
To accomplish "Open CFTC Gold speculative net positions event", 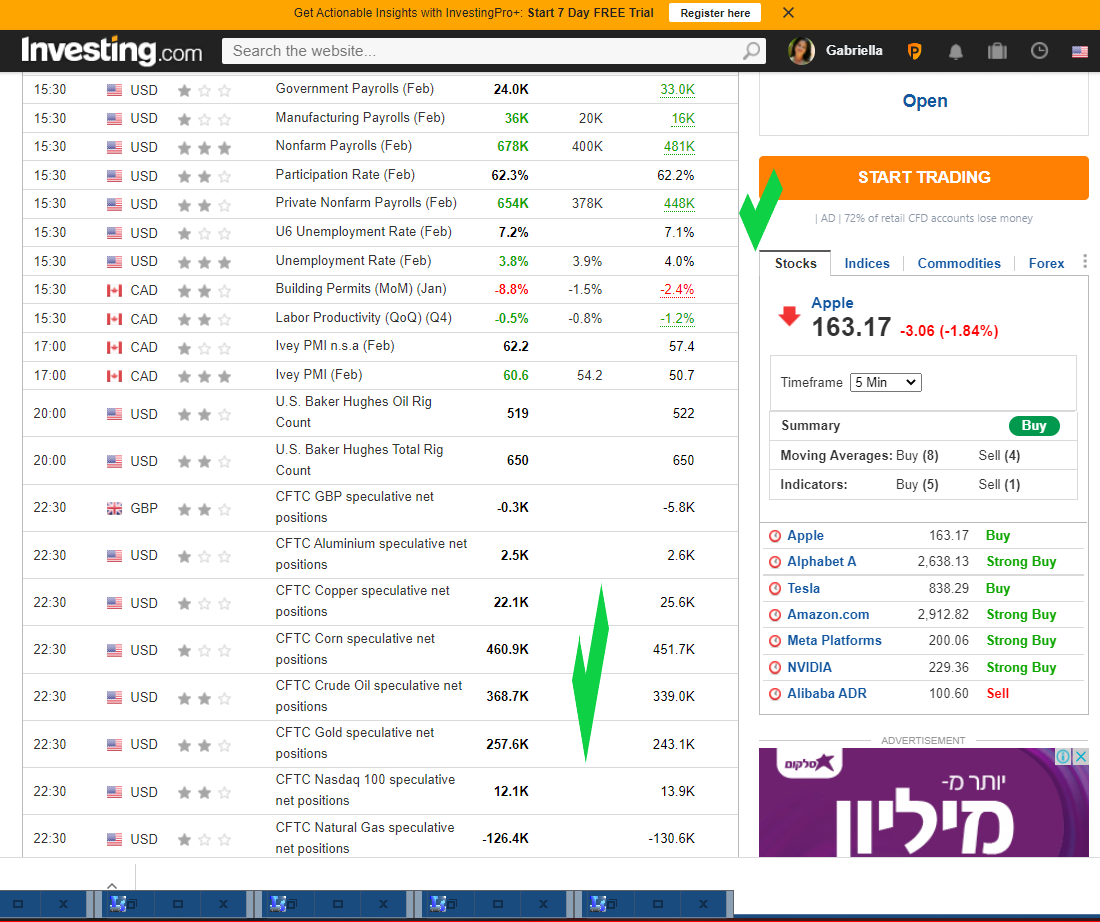I will (355, 743).
